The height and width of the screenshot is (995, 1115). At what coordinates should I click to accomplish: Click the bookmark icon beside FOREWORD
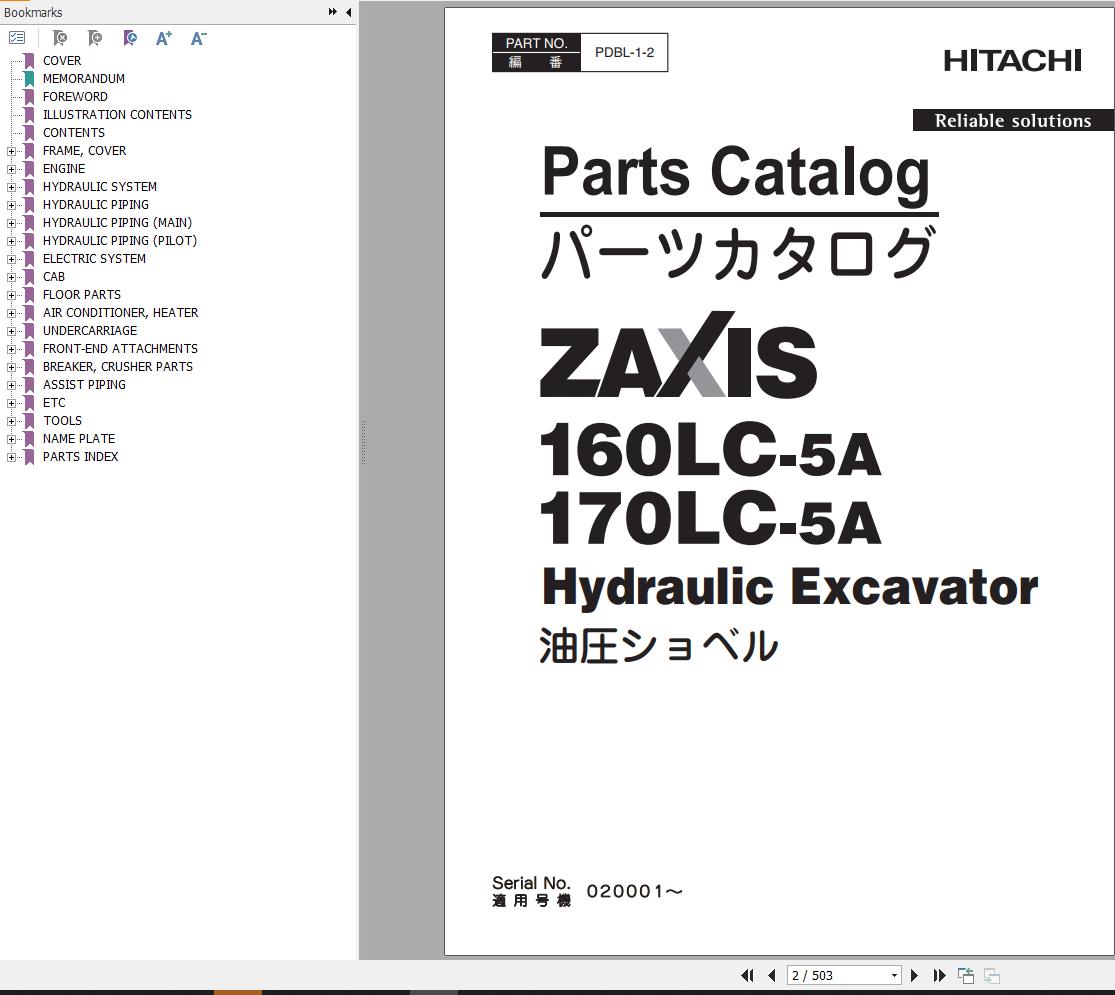tap(29, 97)
